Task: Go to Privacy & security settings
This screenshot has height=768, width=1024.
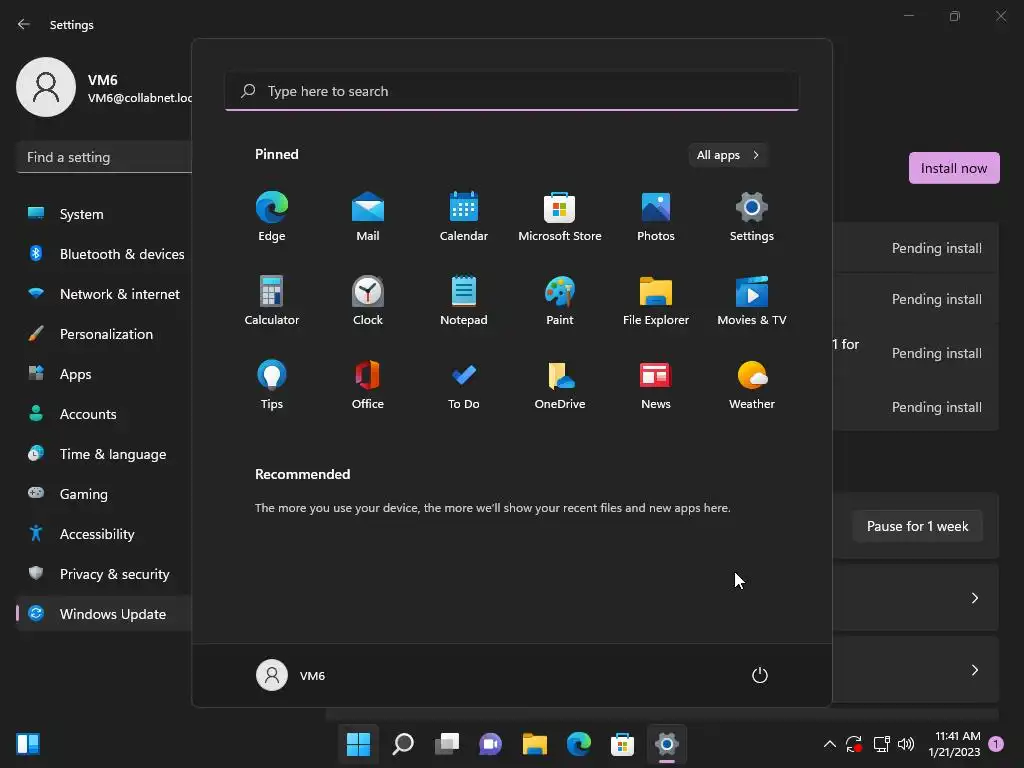Action: coord(104,574)
